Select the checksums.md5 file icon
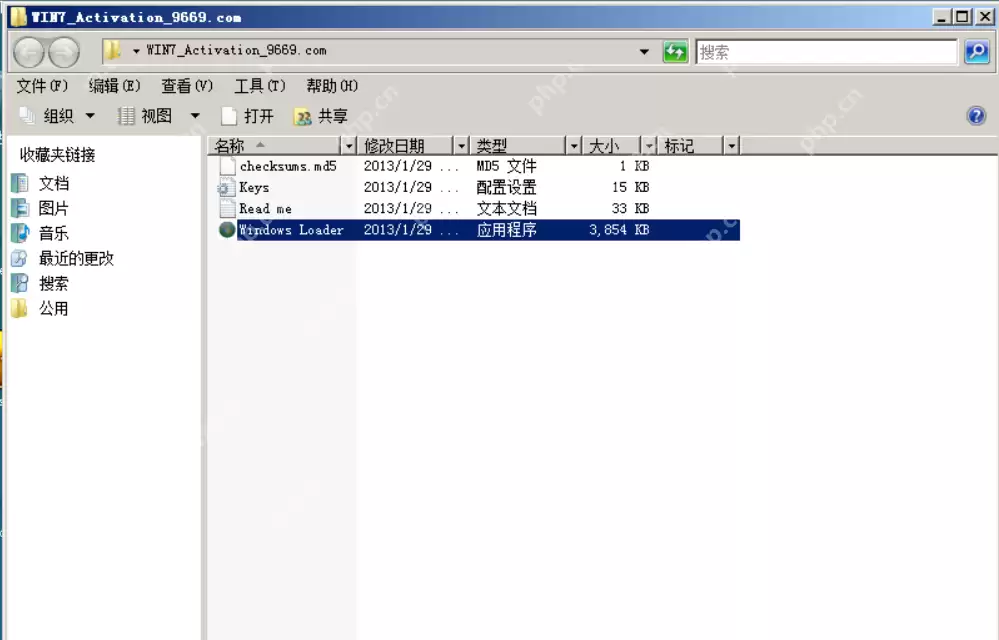The image size is (999, 640). pos(226,166)
